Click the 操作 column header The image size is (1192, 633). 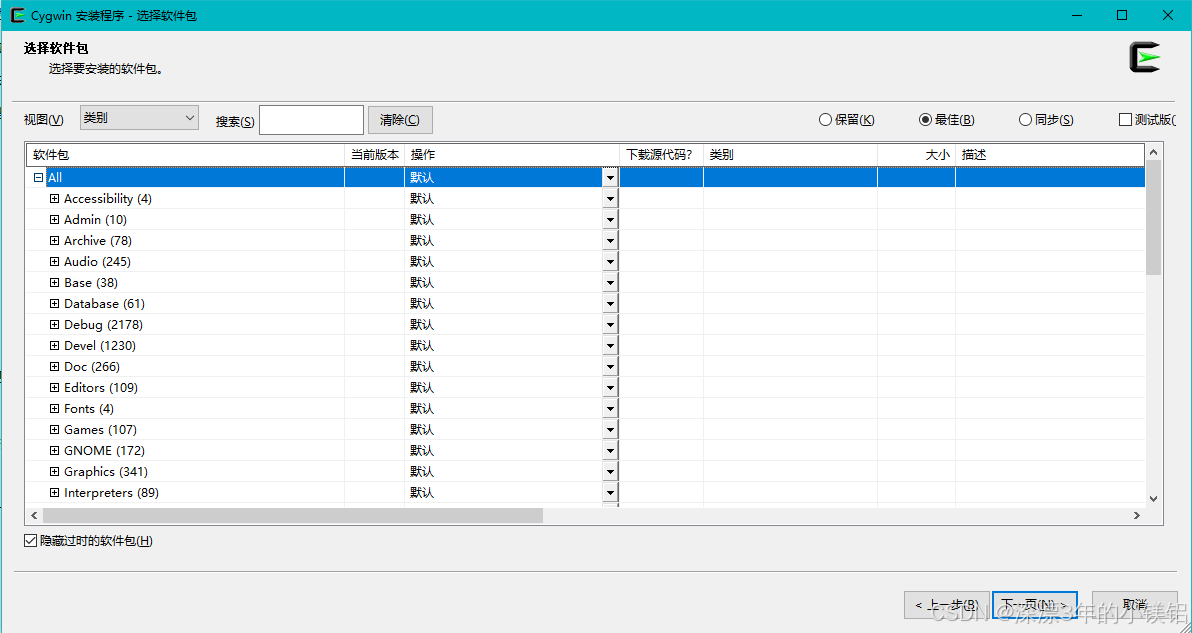pos(512,154)
